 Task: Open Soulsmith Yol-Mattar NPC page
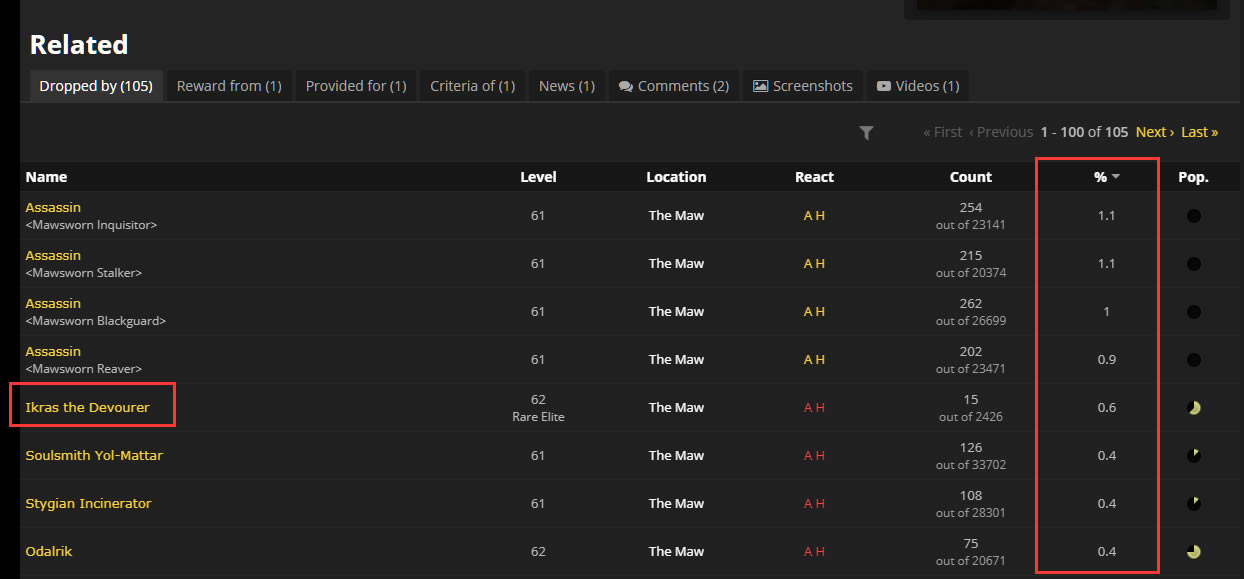tap(94, 456)
